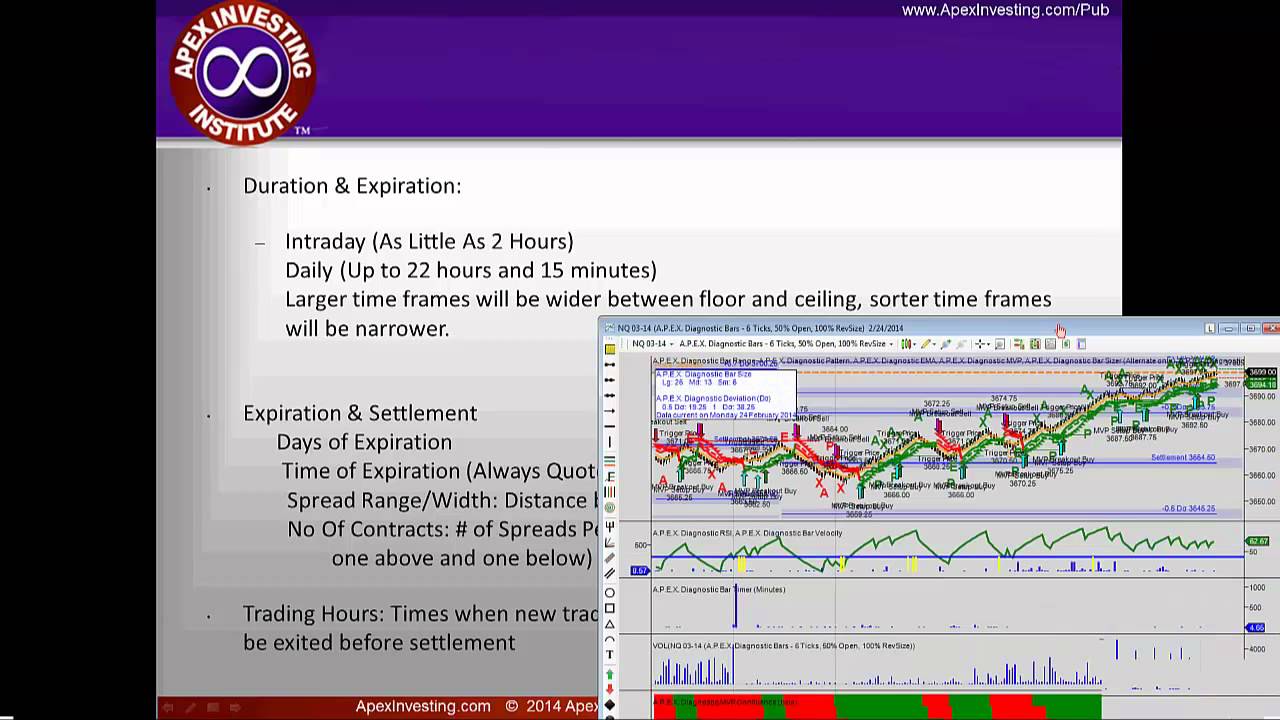
Task: Open the pencil drawing tools dropdown
Action: pos(928,344)
